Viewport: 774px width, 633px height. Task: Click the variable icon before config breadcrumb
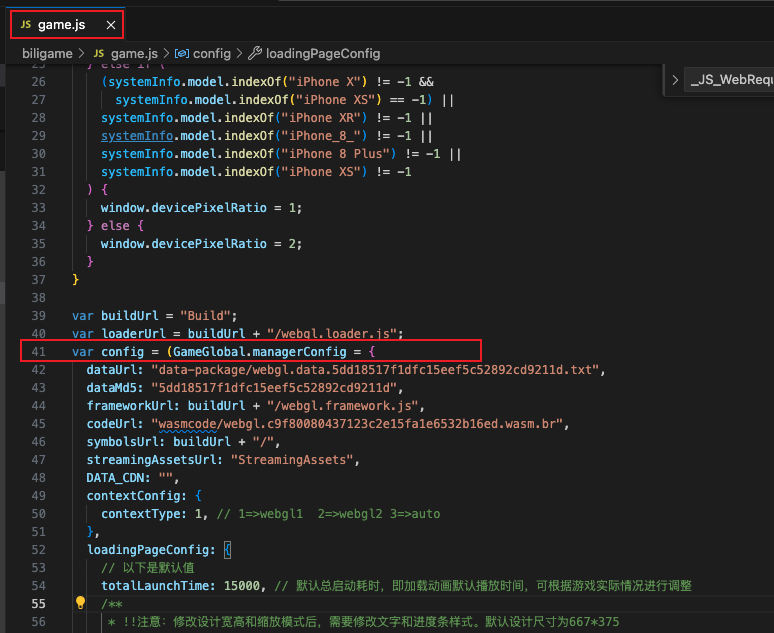tap(182, 53)
